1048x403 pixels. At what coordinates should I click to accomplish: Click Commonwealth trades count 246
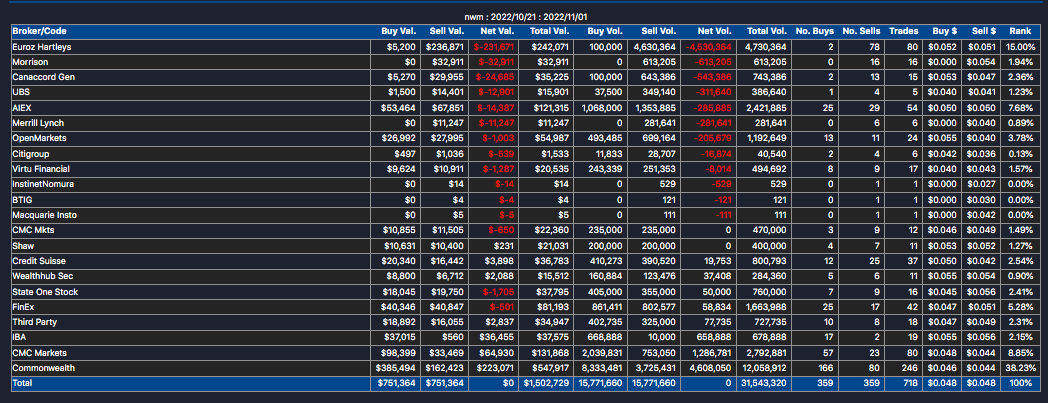tap(912, 368)
